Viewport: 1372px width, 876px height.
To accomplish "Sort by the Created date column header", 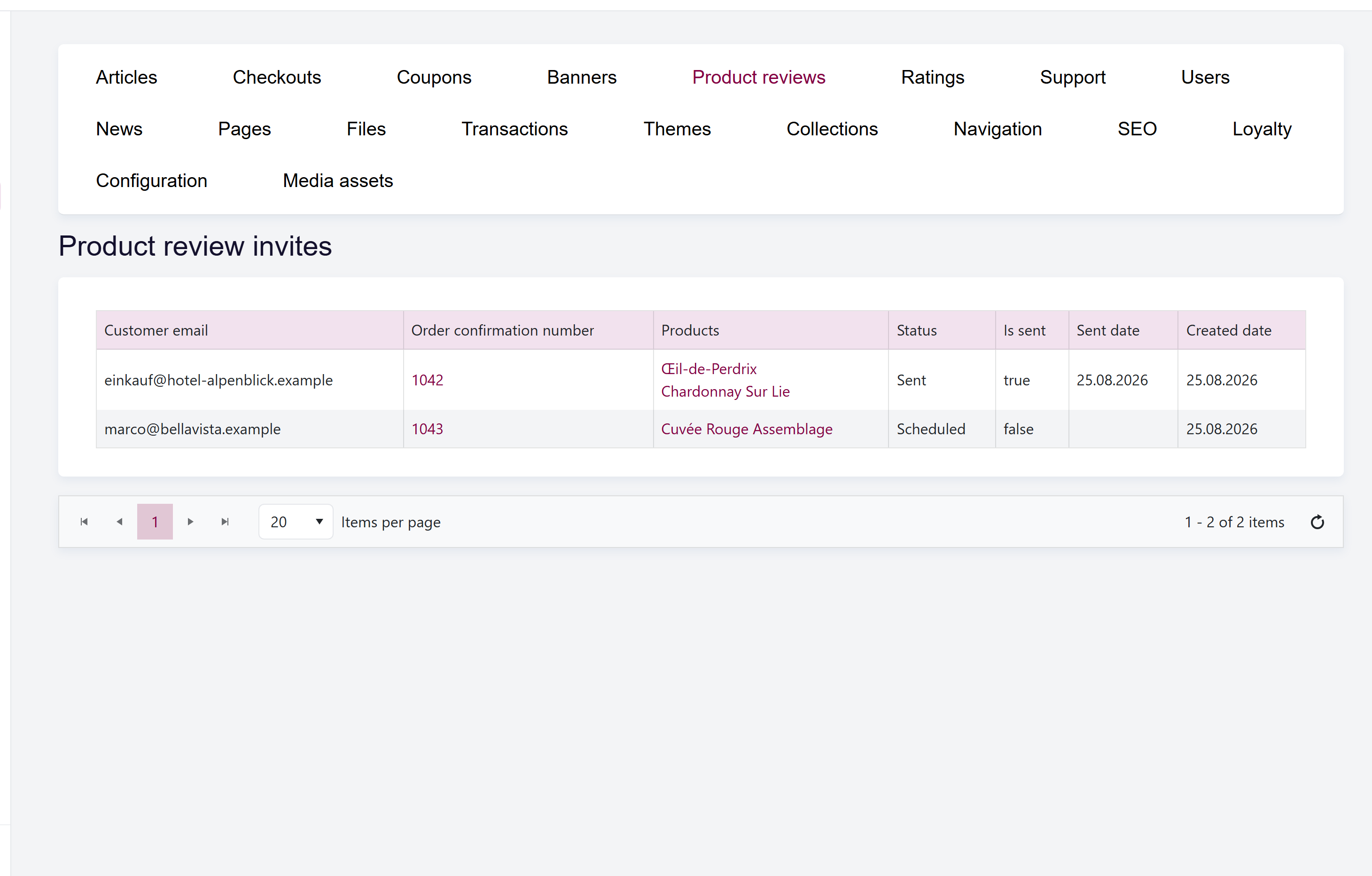I will 1242,330.
